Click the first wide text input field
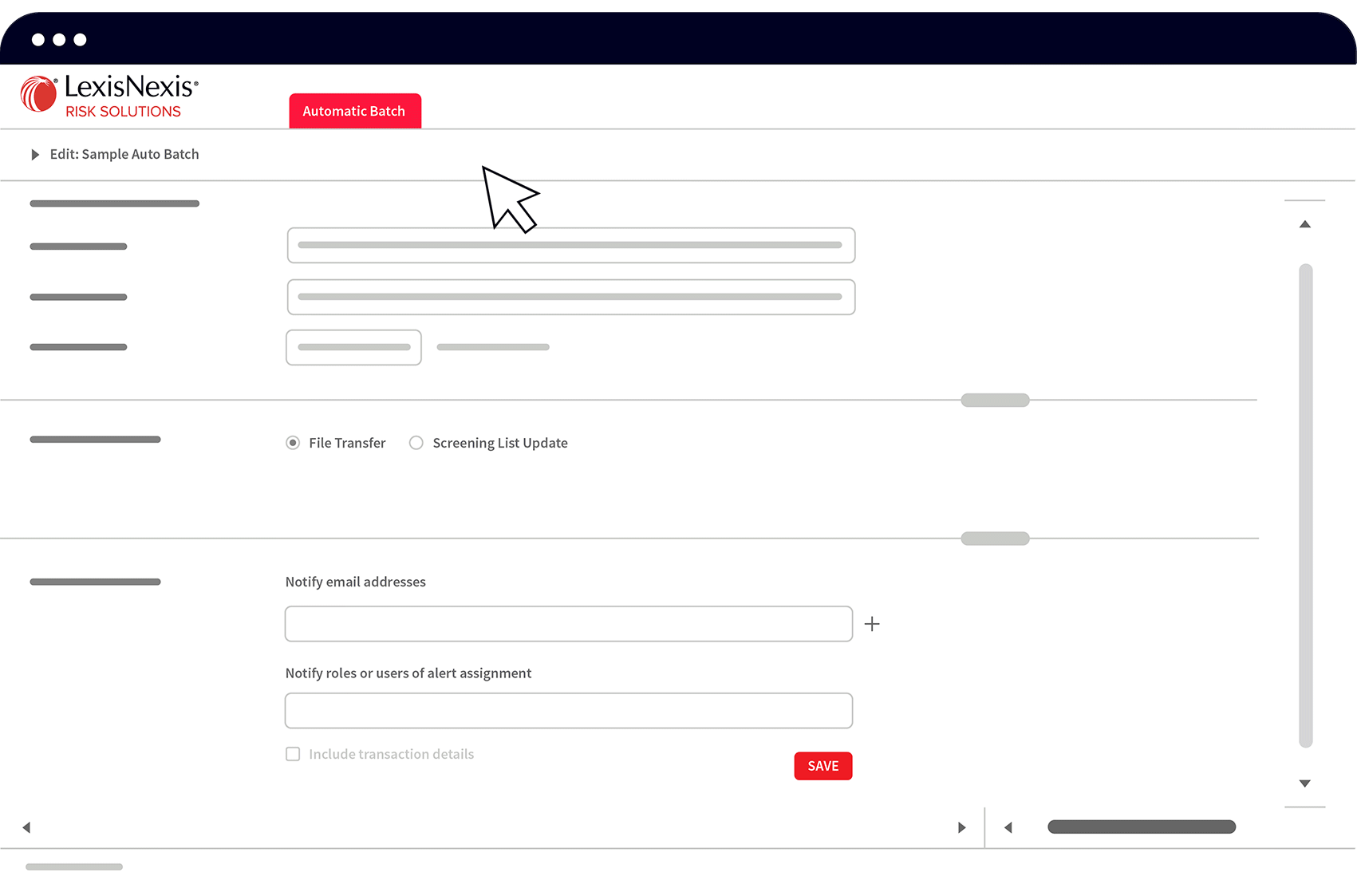This screenshot has width=1357, height=896. 570,245
